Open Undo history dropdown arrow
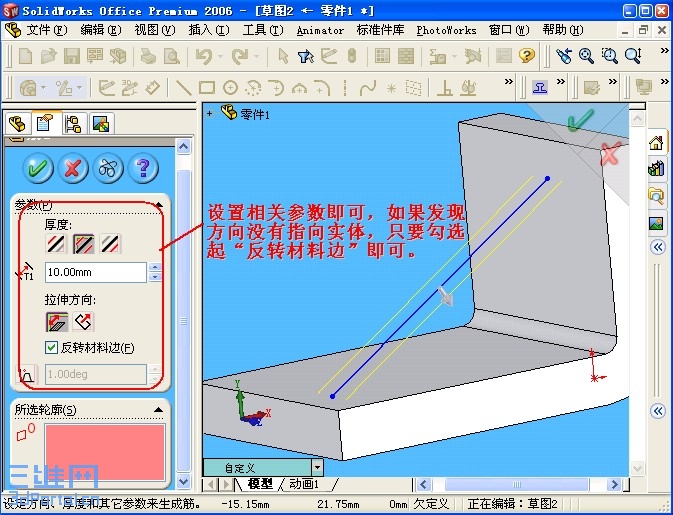 coord(220,56)
